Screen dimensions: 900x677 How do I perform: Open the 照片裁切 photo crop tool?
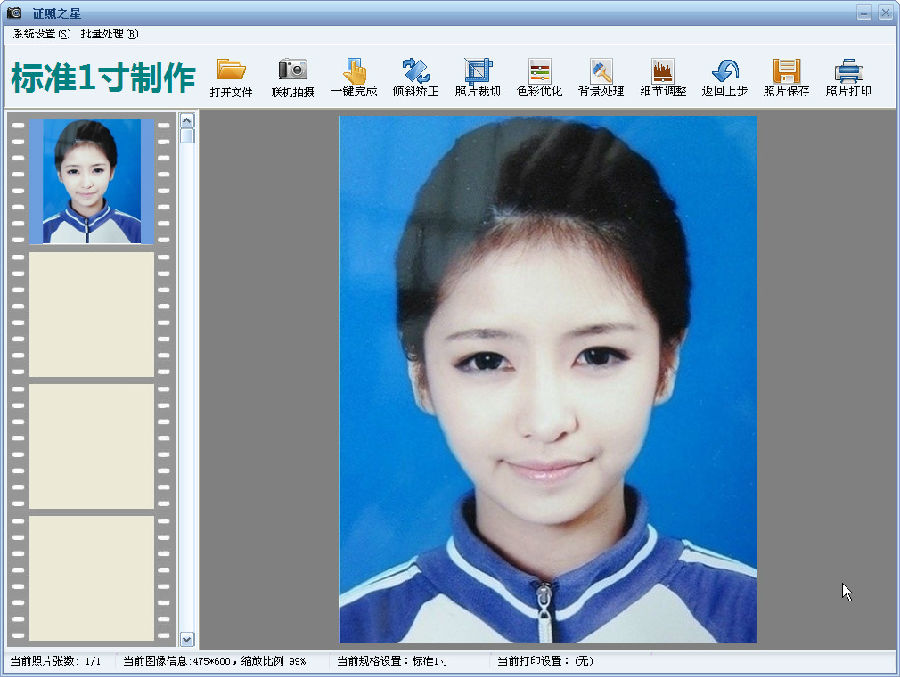478,78
